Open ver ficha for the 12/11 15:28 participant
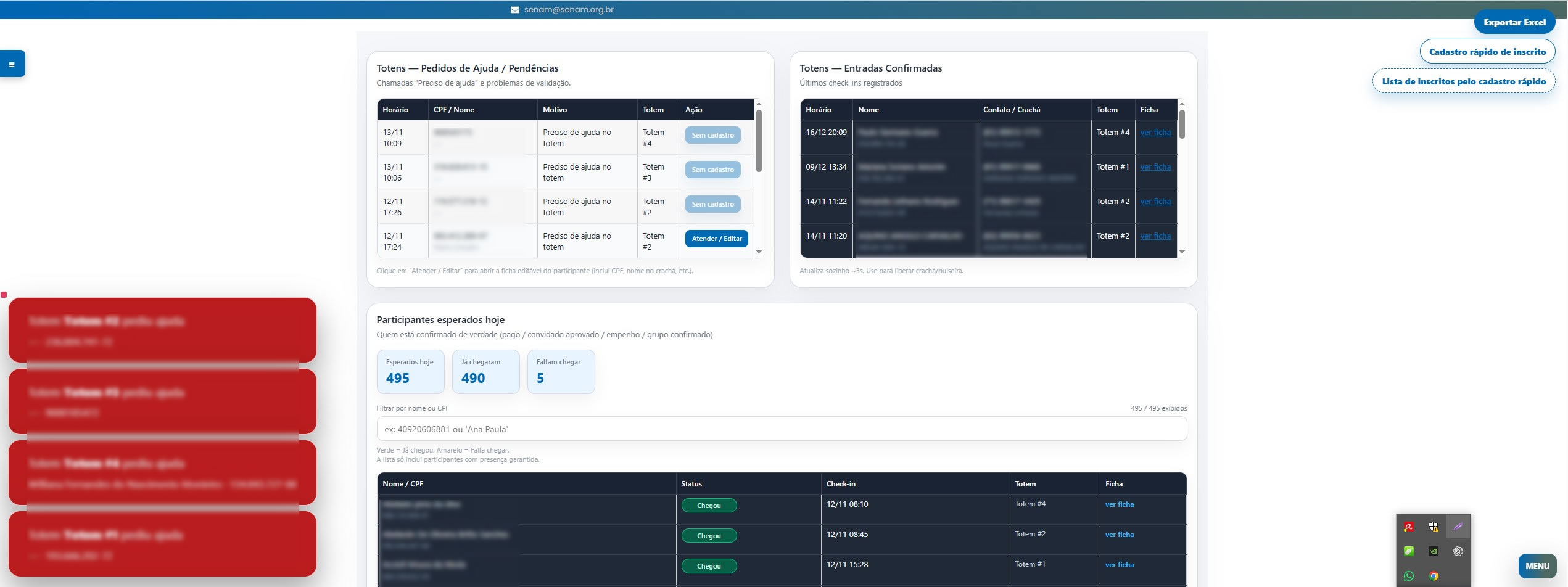This screenshot has width=1568, height=587. tap(1120, 565)
